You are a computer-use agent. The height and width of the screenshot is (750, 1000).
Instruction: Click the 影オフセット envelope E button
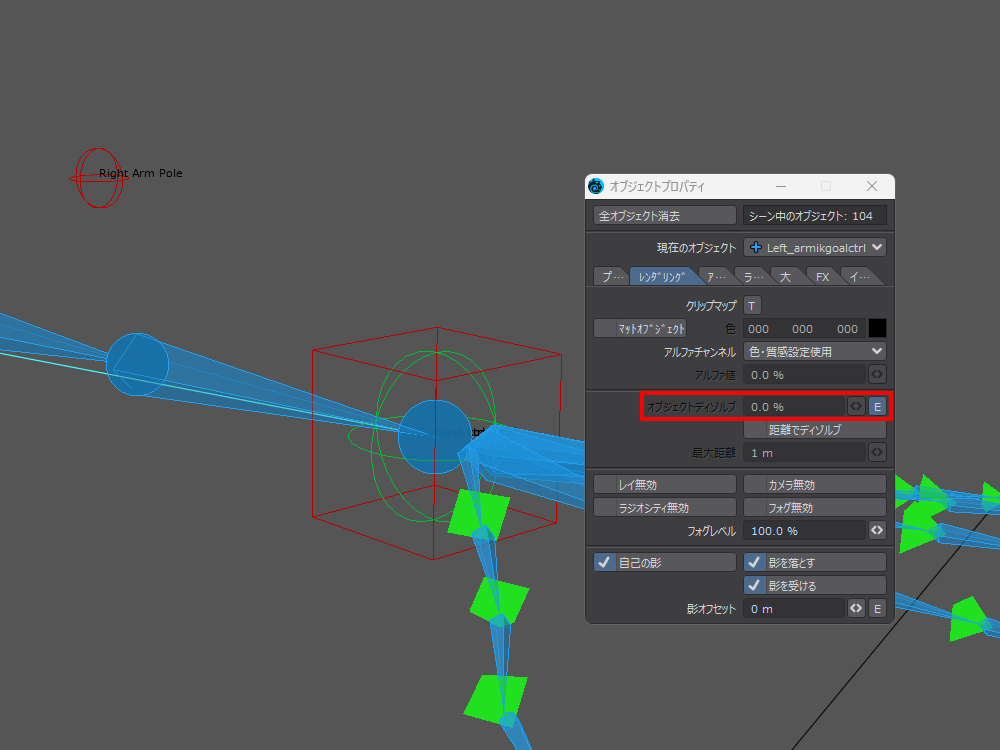coord(877,608)
